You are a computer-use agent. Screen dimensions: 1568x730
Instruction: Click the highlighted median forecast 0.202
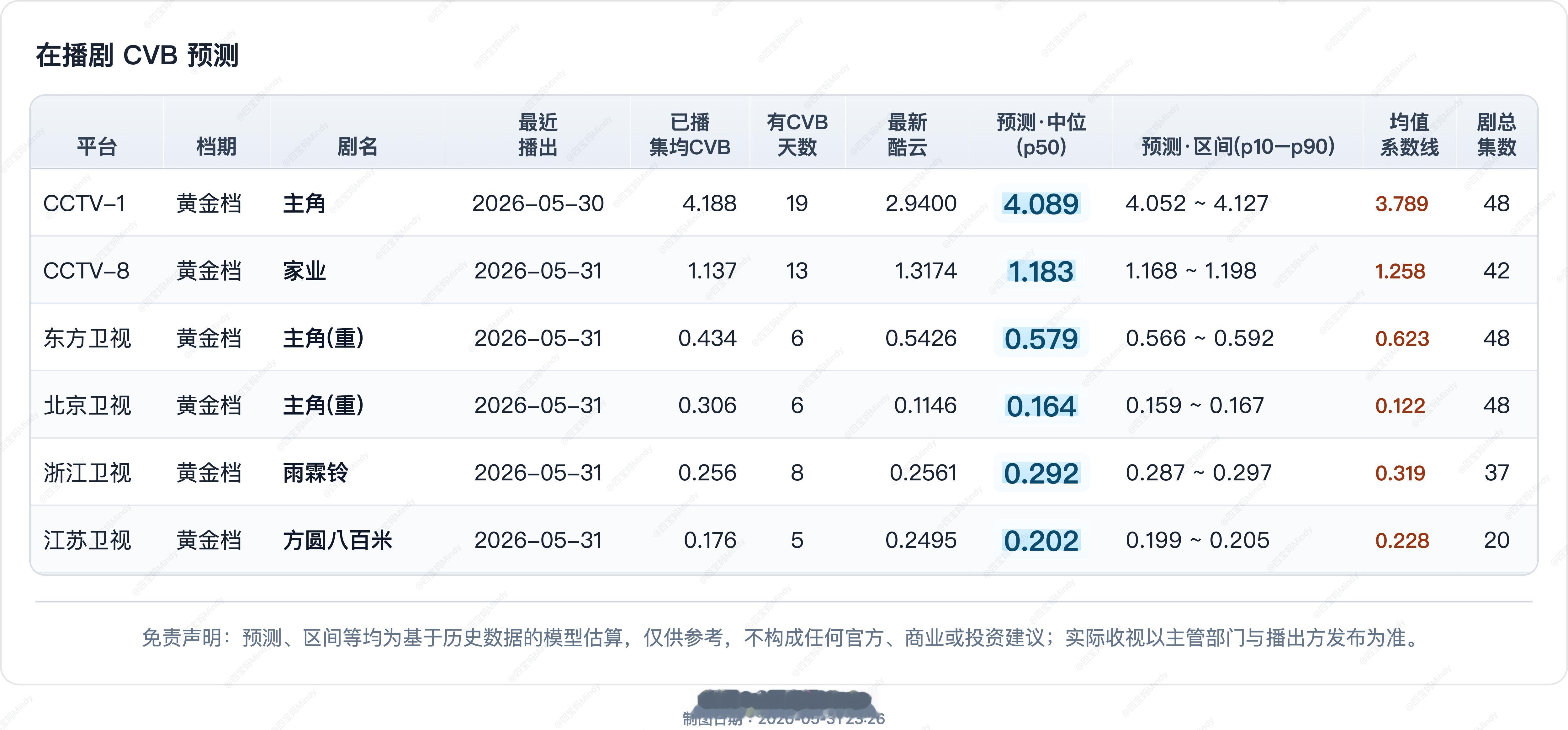point(1041,541)
